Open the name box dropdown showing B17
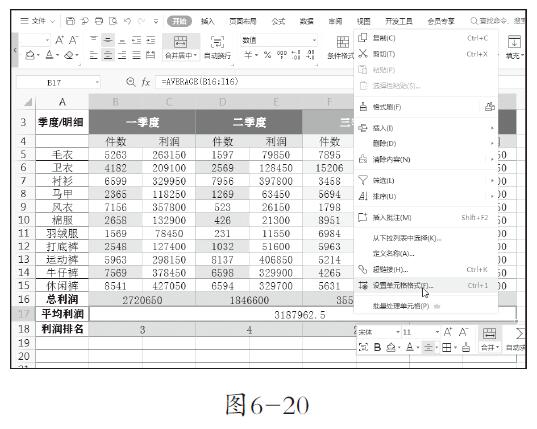This screenshot has width=537, height=429. [x=97, y=83]
